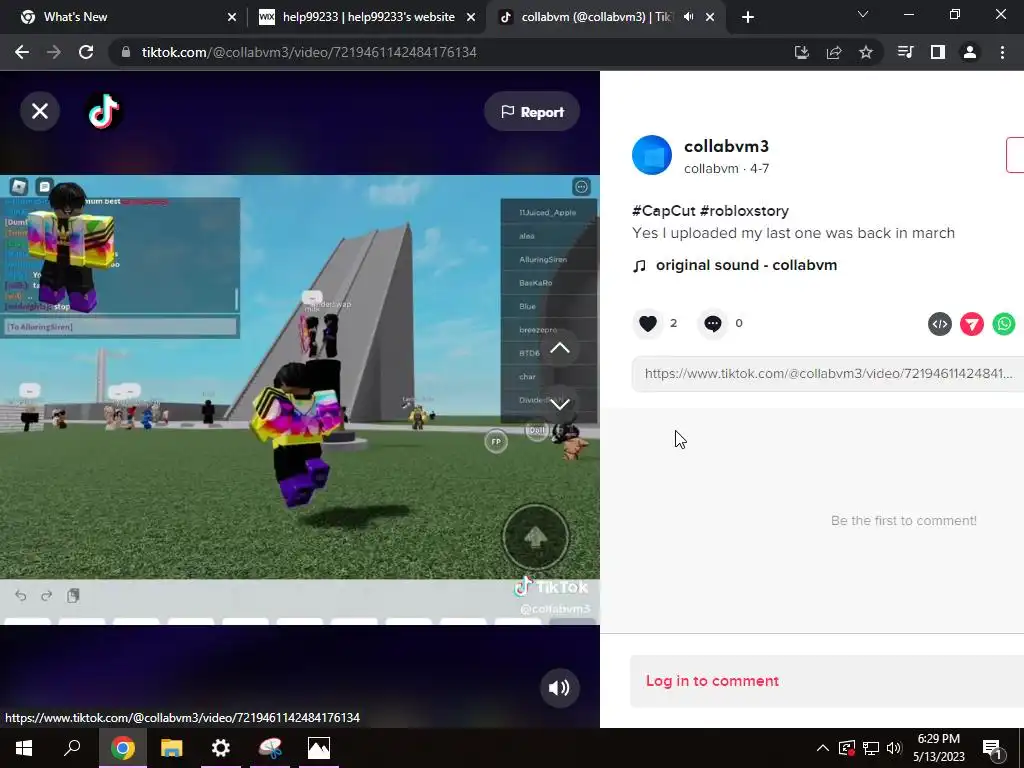Open the #CapCut hashtag
The image size is (1024, 768).
664,211
